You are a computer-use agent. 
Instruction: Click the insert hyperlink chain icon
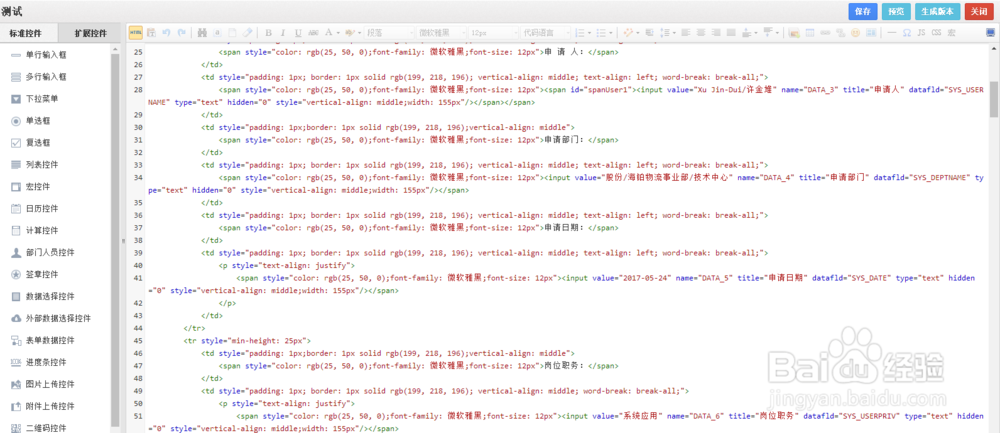825,33
